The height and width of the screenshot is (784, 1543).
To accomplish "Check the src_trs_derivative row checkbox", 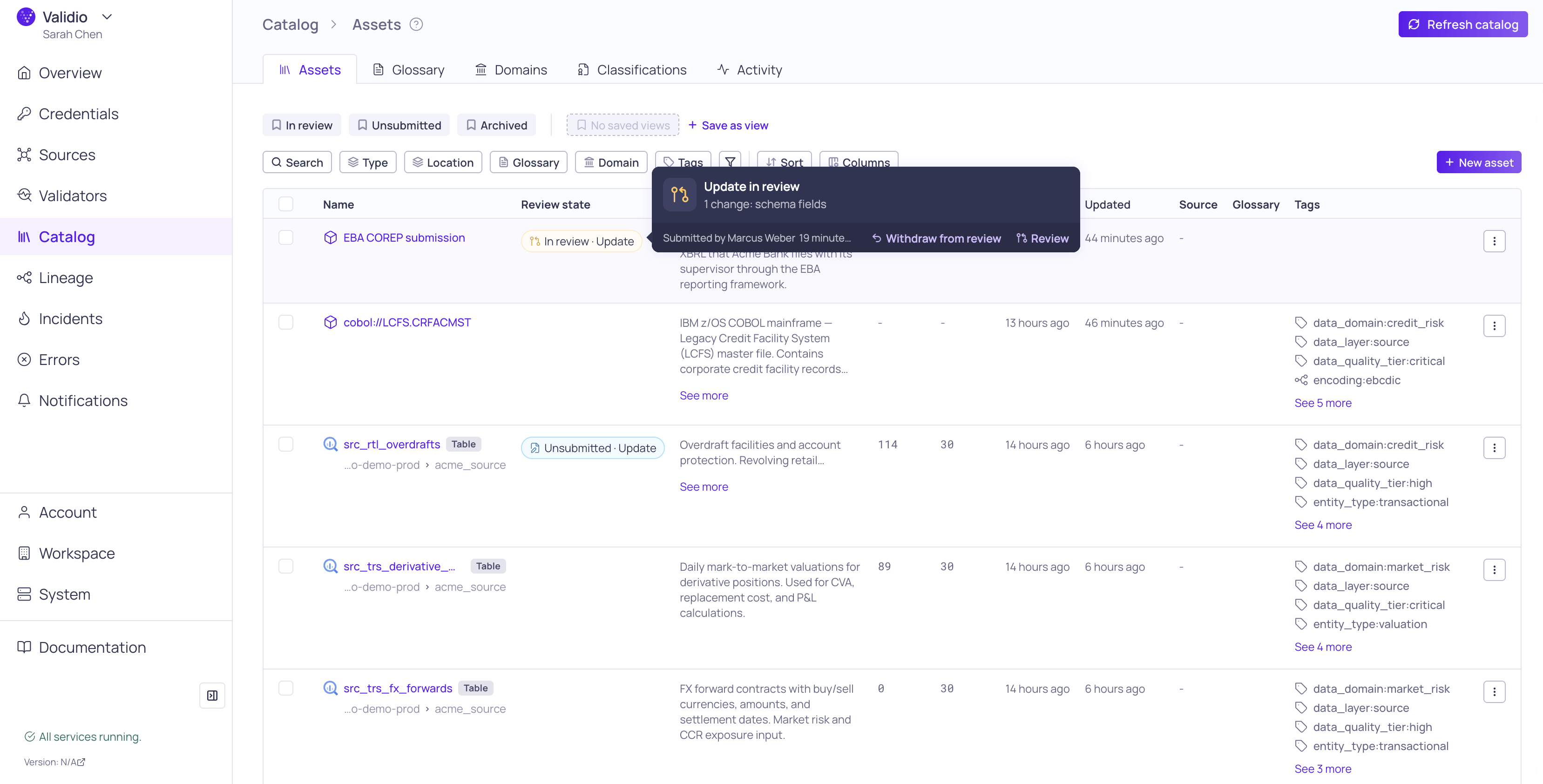I will (x=286, y=567).
